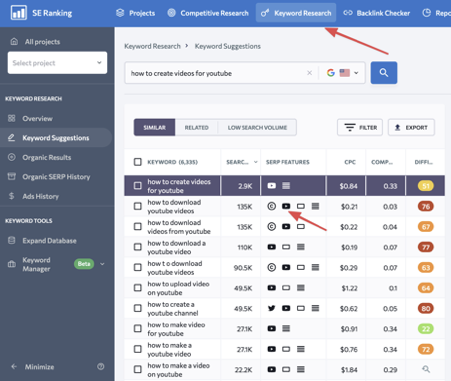Open Organic Results in sidebar
Viewport: 451px width, 381px height.
pyautogui.click(x=47, y=157)
